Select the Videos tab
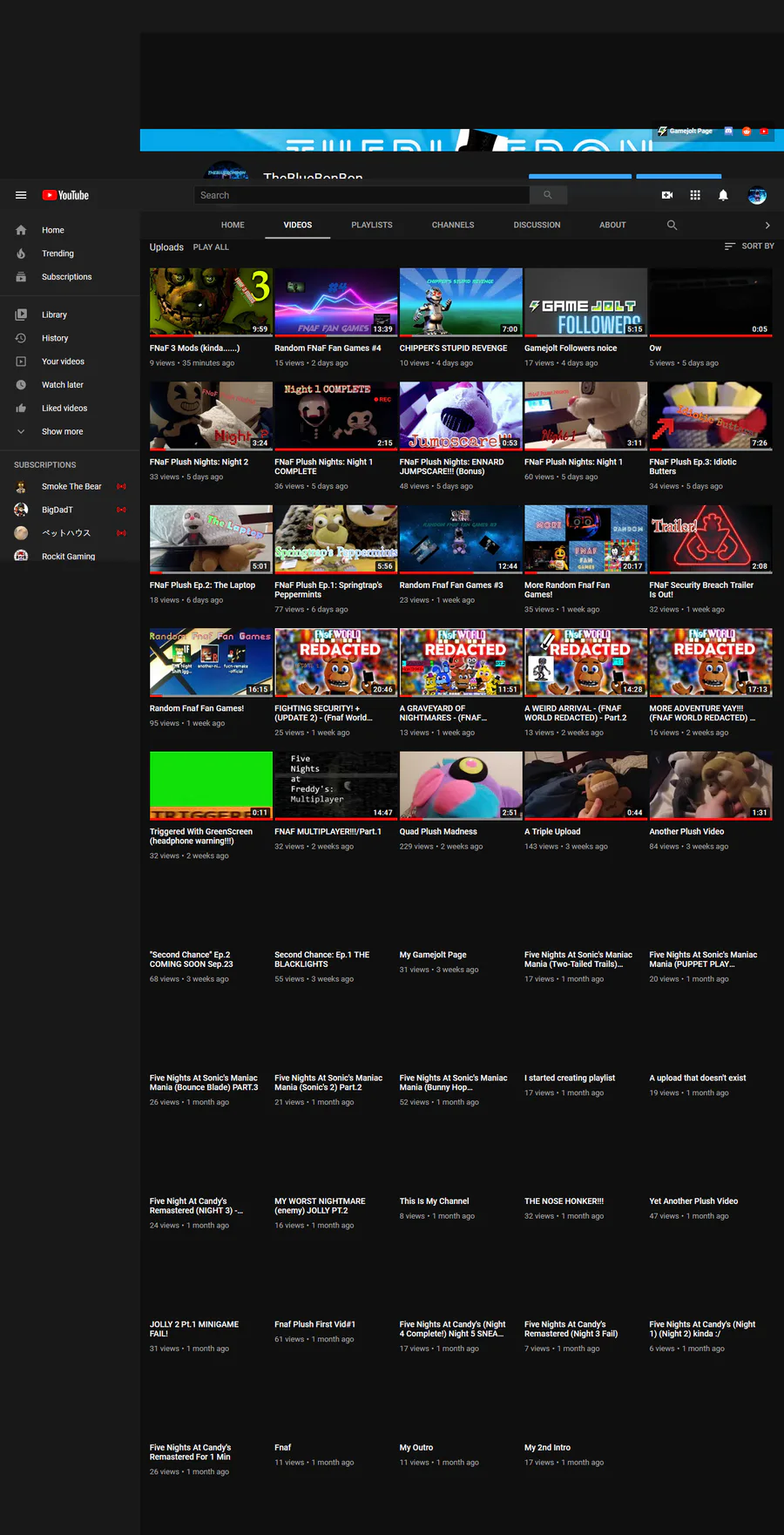The image size is (784, 1535). point(298,225)
